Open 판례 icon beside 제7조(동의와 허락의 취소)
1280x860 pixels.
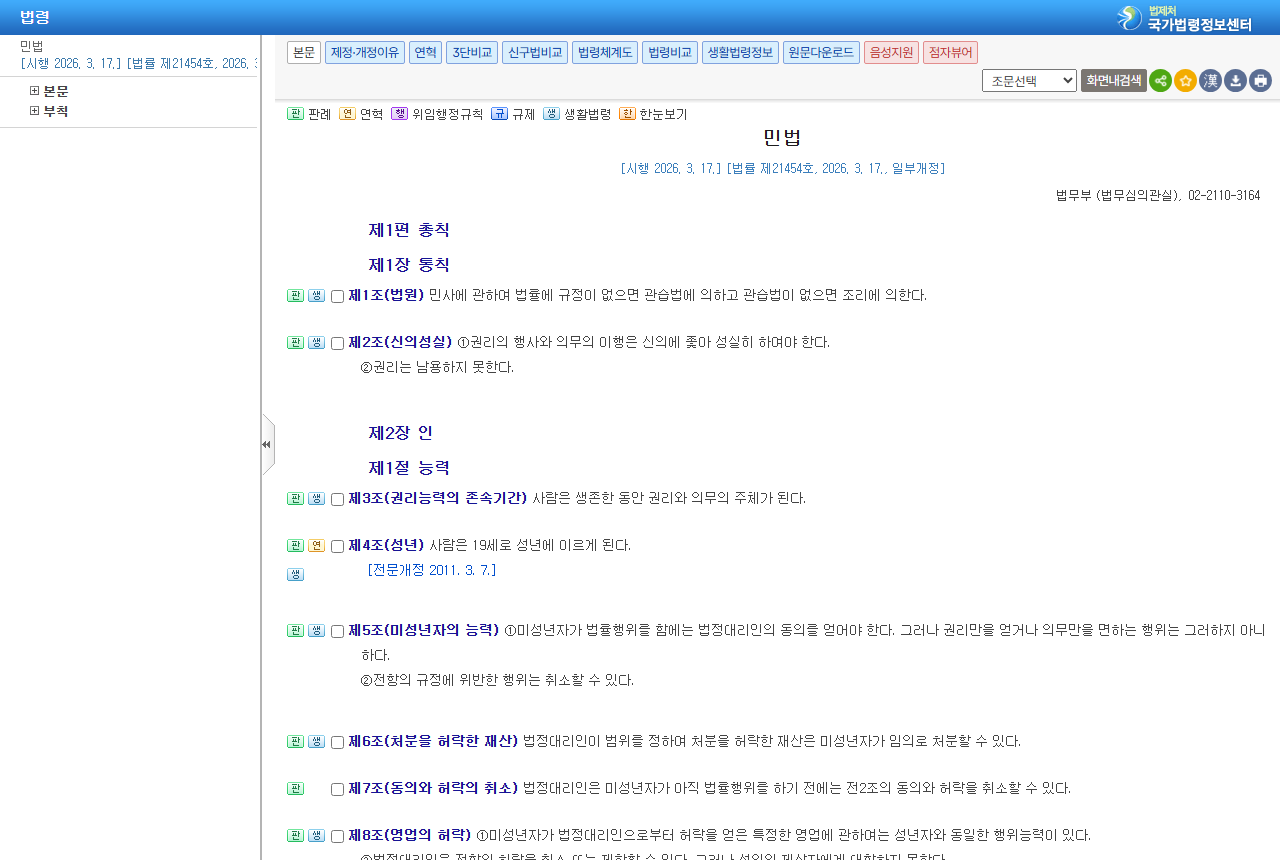pos(295,789)
